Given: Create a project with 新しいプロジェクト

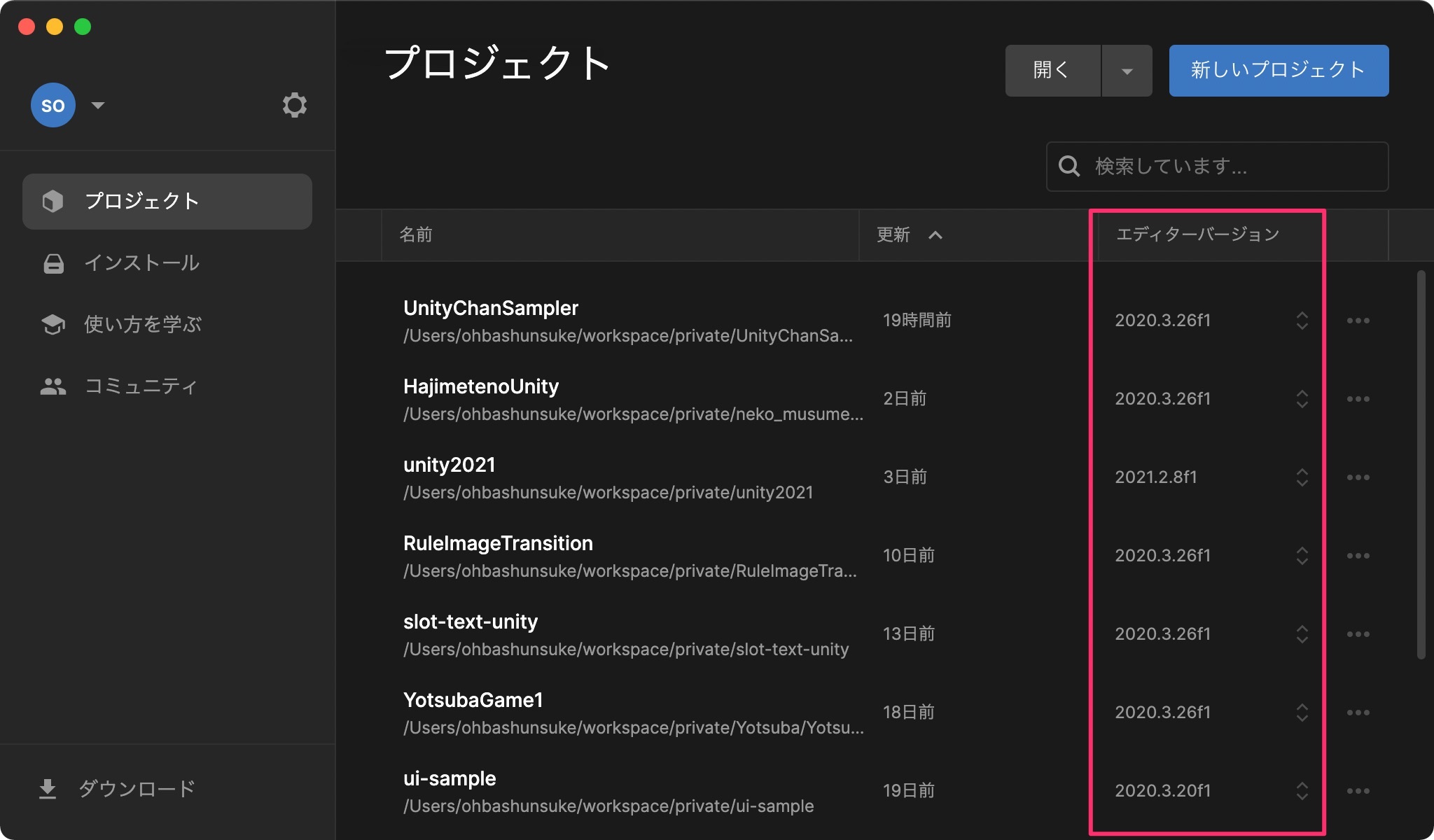Looking at the screenshot, I should (1279, 71).
